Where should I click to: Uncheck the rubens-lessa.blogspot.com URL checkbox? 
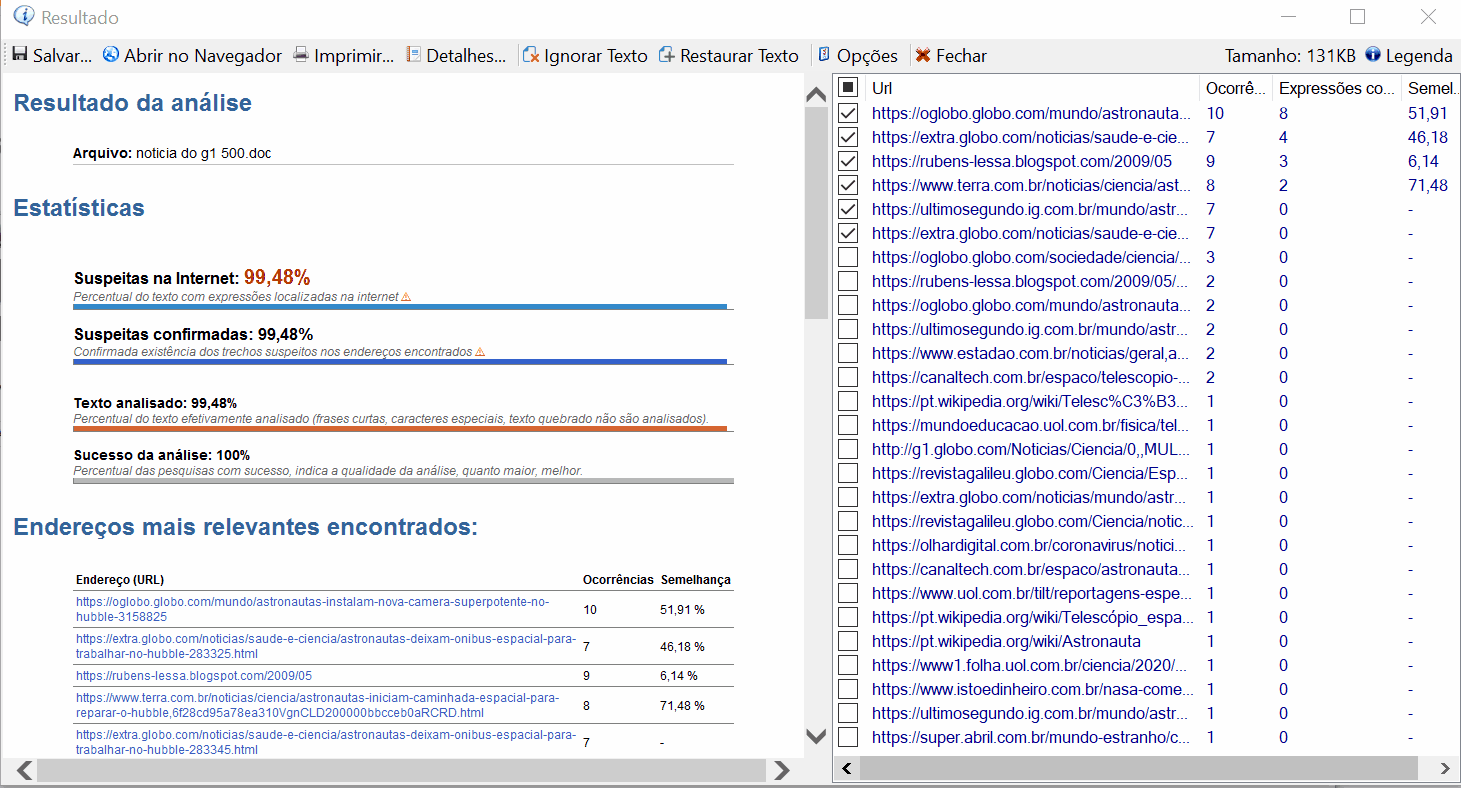coord(847,161)
